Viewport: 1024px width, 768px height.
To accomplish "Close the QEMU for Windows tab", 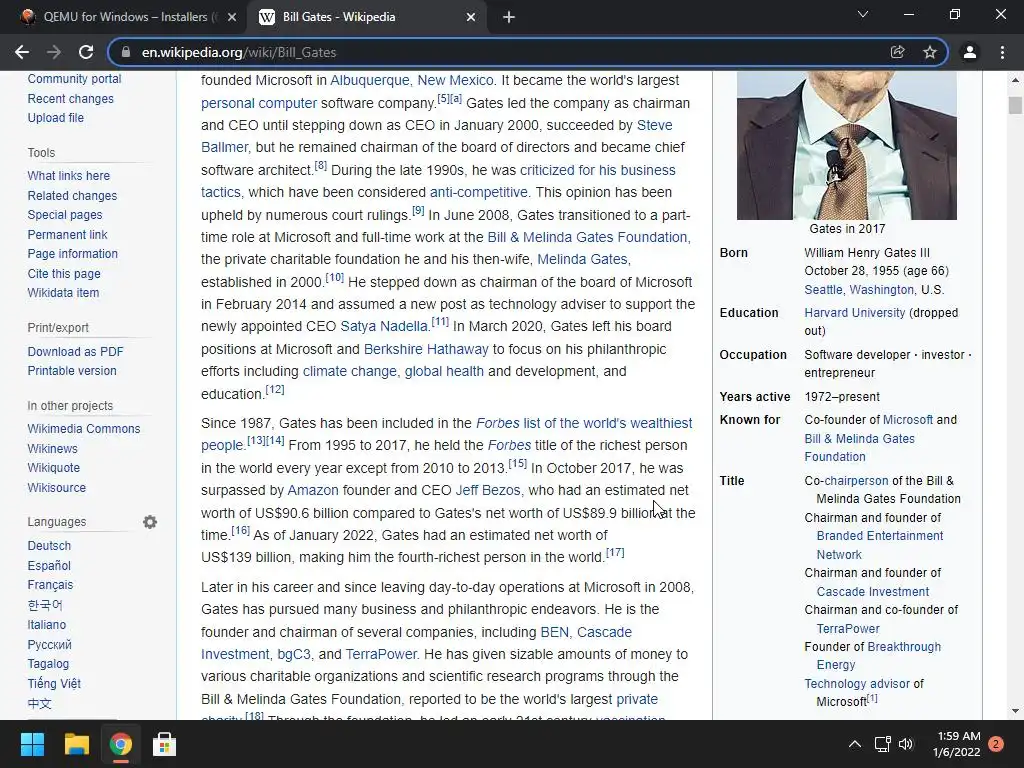I will (x=231, y=17).
